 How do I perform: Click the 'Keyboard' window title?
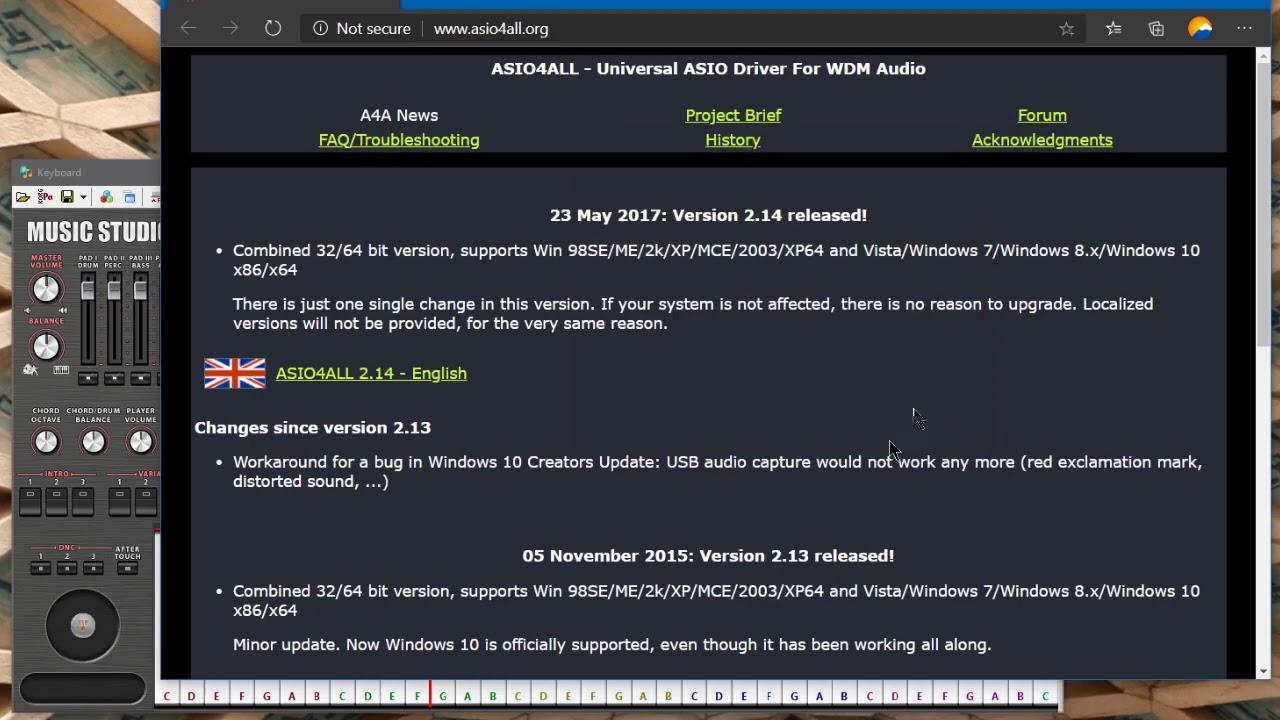[x=59, y=173]
